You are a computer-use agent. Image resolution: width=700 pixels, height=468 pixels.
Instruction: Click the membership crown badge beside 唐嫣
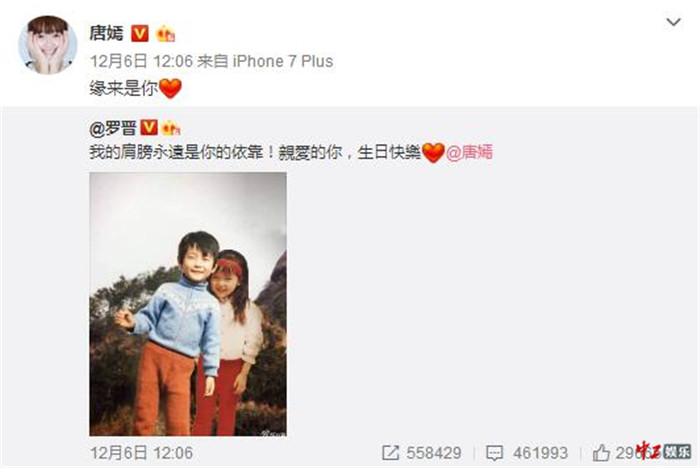(x=166, y=33)
